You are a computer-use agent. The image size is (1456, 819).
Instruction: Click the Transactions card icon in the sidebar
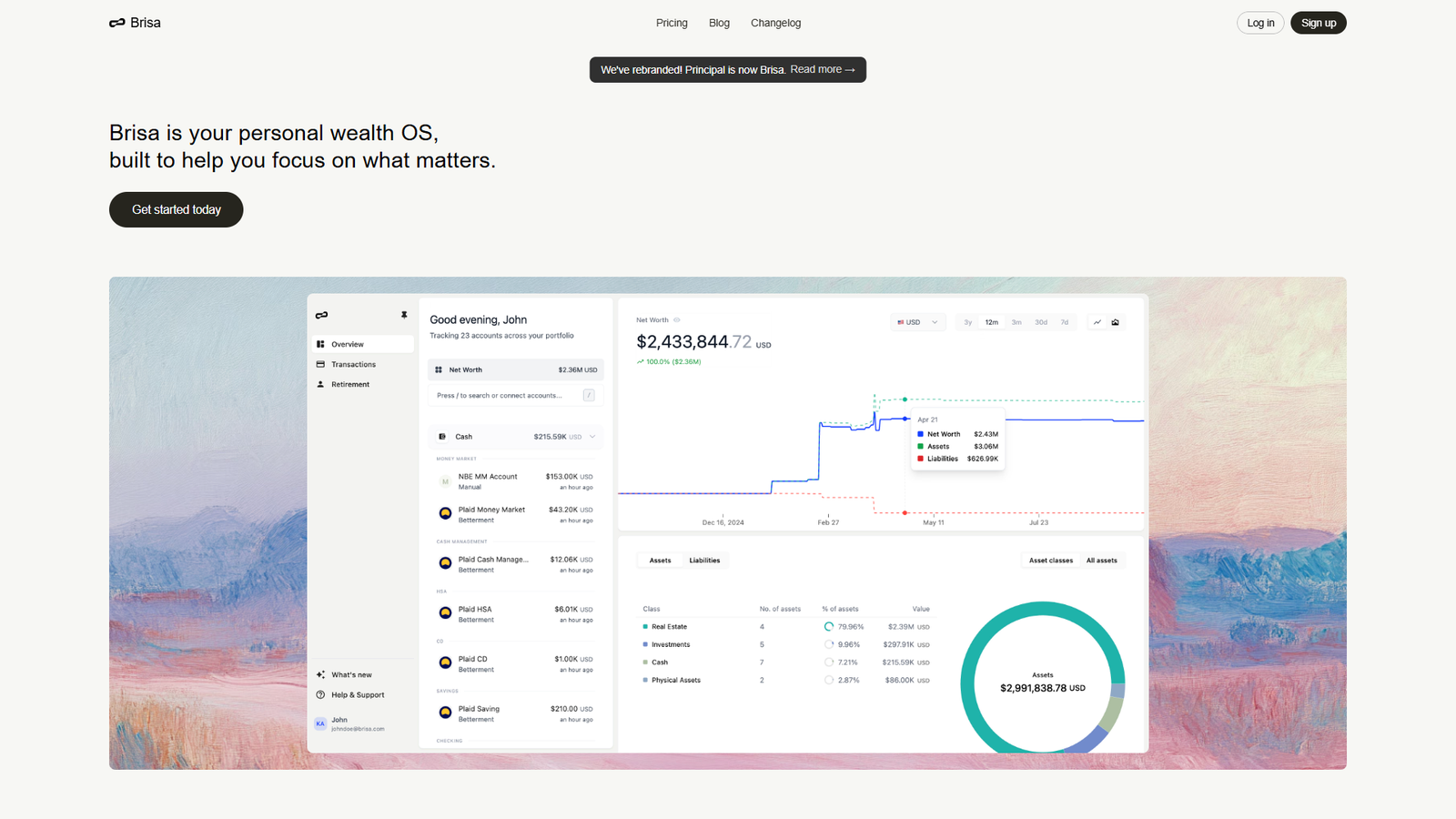pos(320,364)
